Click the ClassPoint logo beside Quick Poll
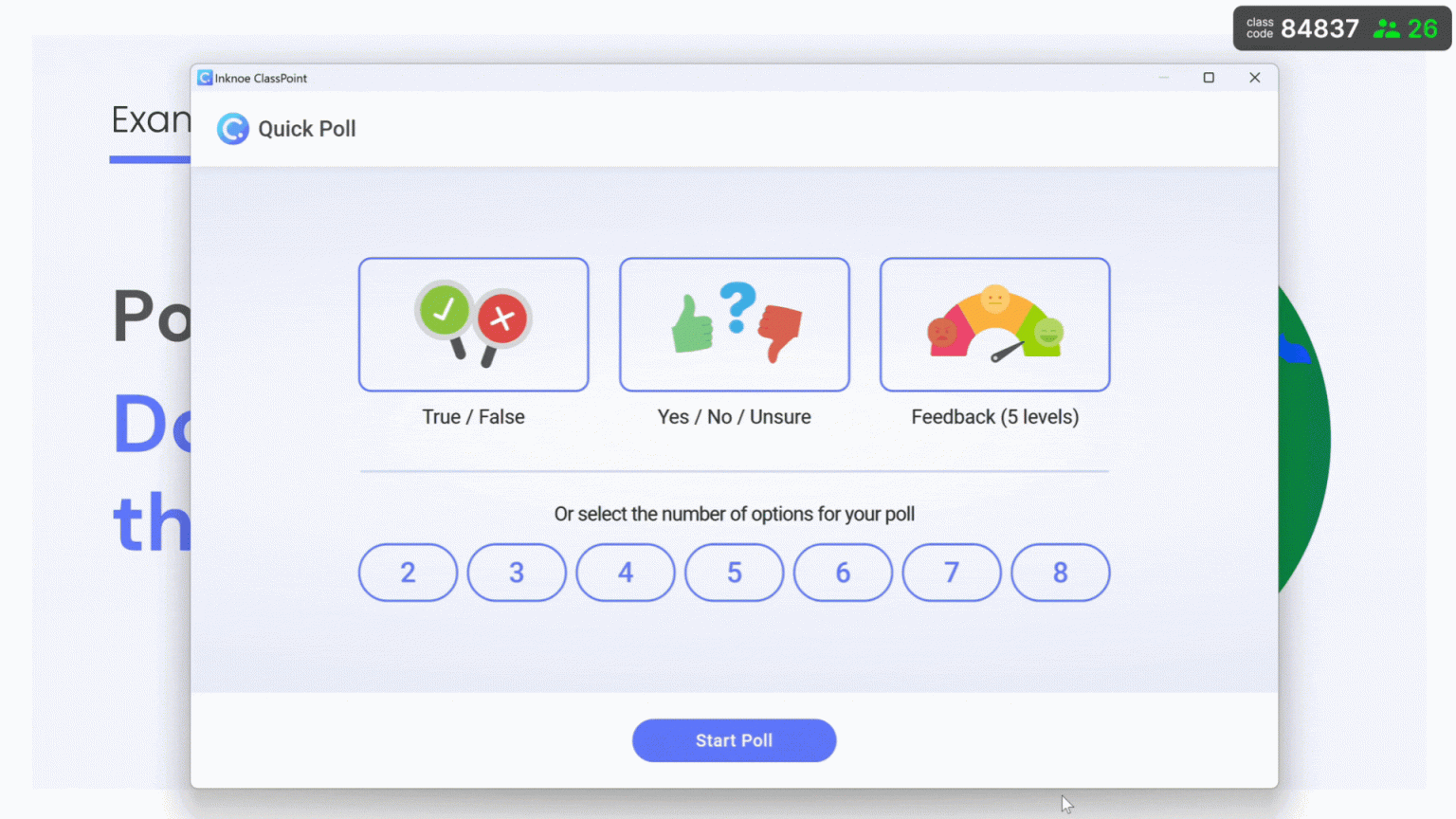 click(x=232, y=128)
